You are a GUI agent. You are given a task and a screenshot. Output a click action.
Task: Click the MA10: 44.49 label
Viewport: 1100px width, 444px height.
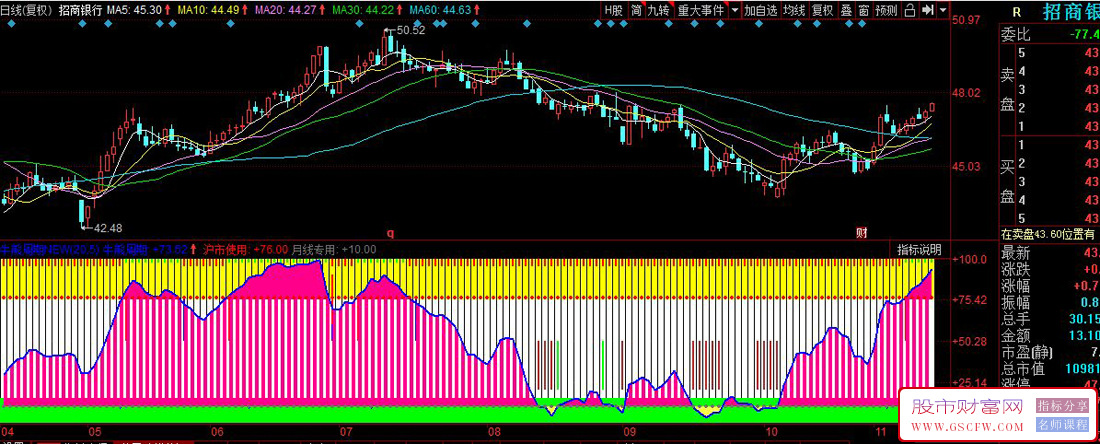pyautogui.click(x=206, y=11)
